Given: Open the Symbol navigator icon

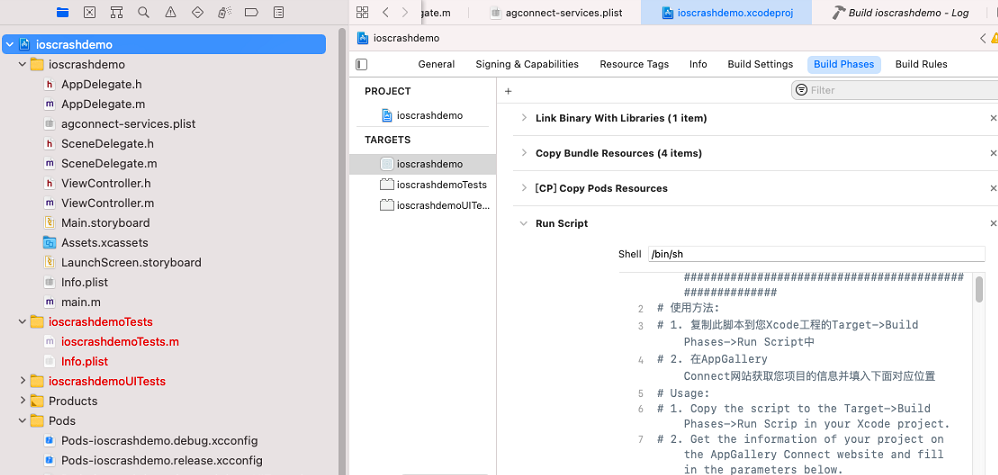Looking at the screenshot, I should click(x=117, y=13).
